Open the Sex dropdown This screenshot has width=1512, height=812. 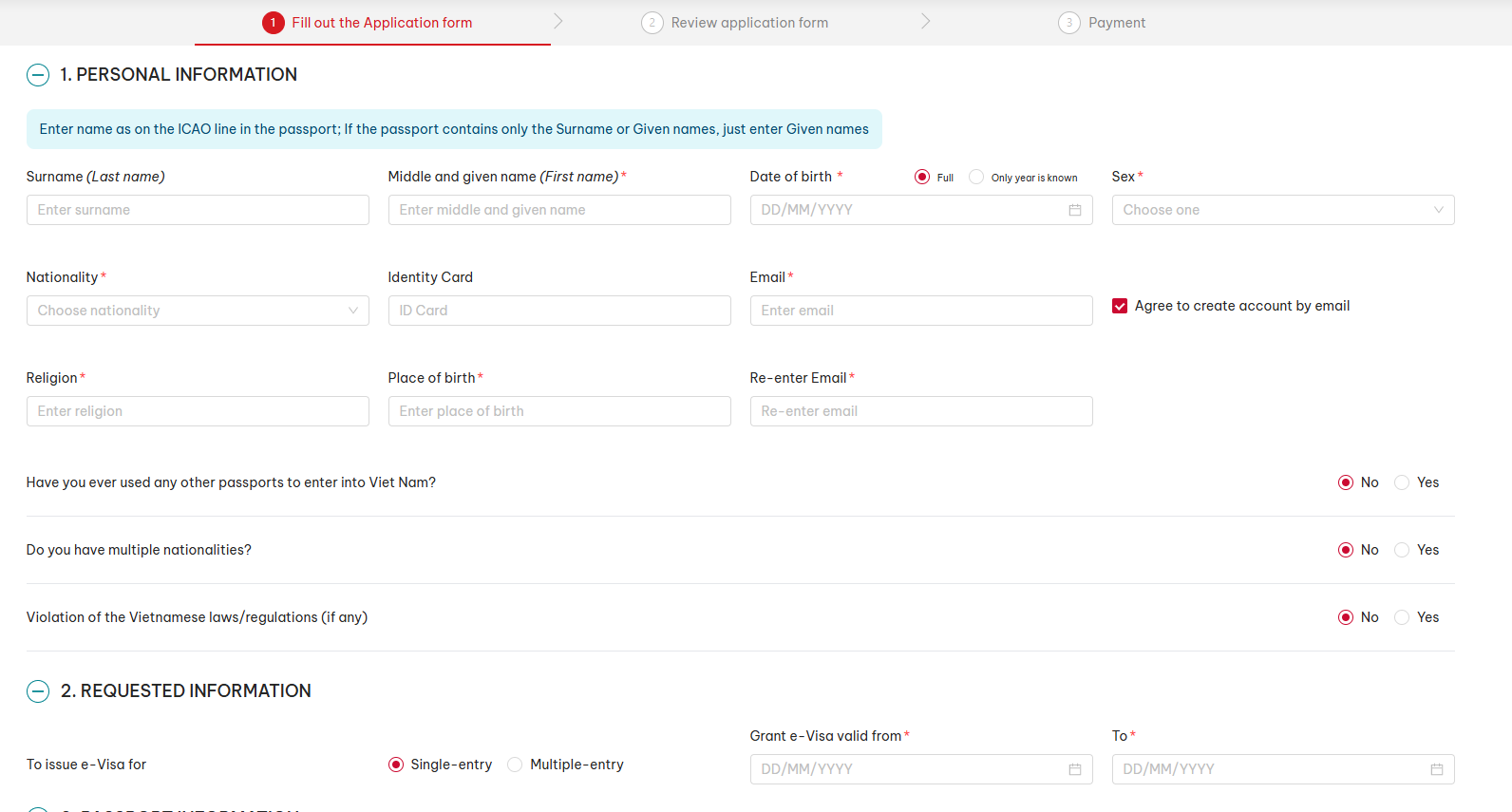pos(1282,210)
